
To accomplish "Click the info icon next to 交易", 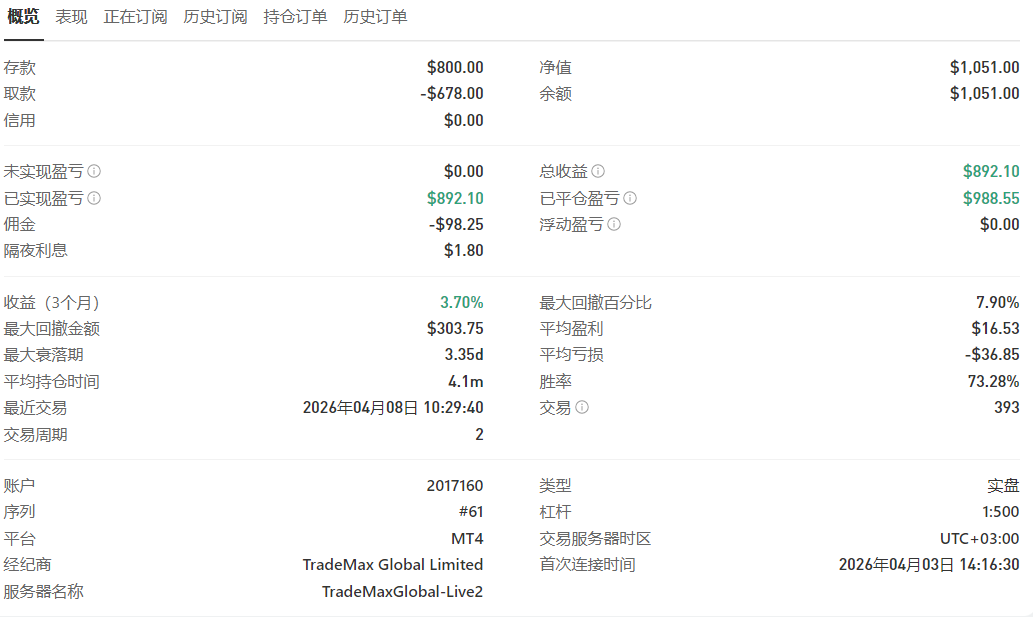I will coord(582,407).
